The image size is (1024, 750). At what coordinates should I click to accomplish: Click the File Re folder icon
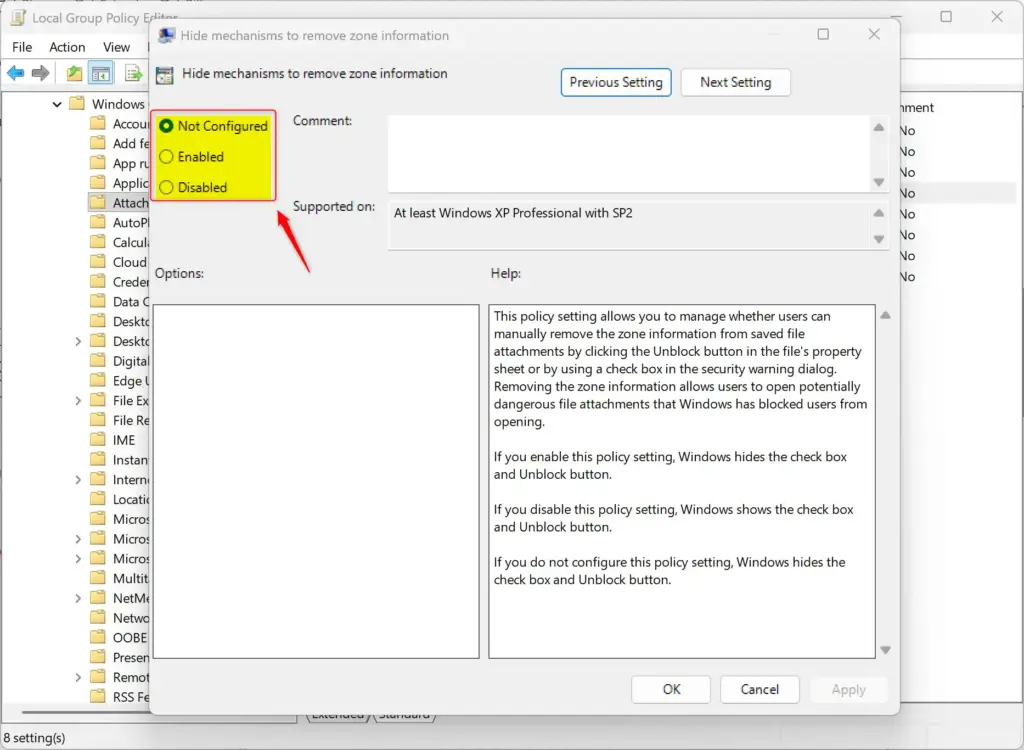point(97,419)
